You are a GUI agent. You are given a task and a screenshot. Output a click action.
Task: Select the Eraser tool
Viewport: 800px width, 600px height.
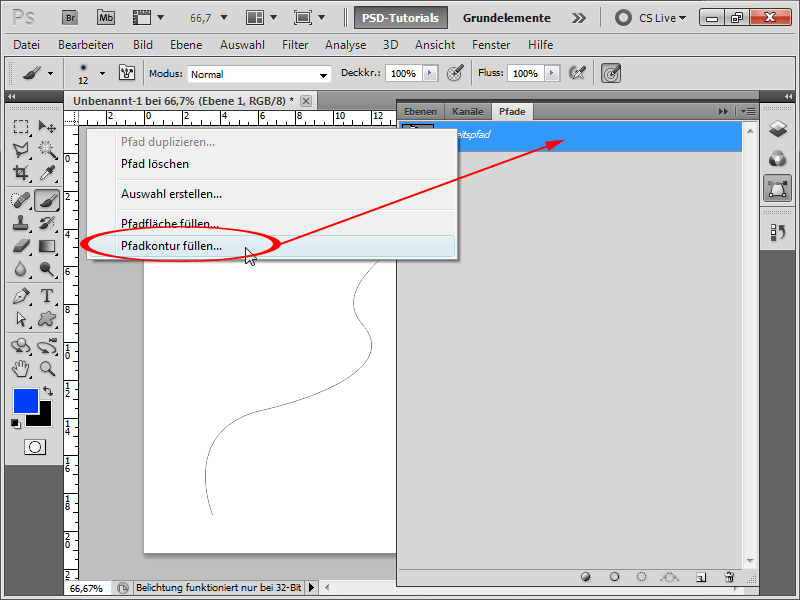(x=21, y=246)
